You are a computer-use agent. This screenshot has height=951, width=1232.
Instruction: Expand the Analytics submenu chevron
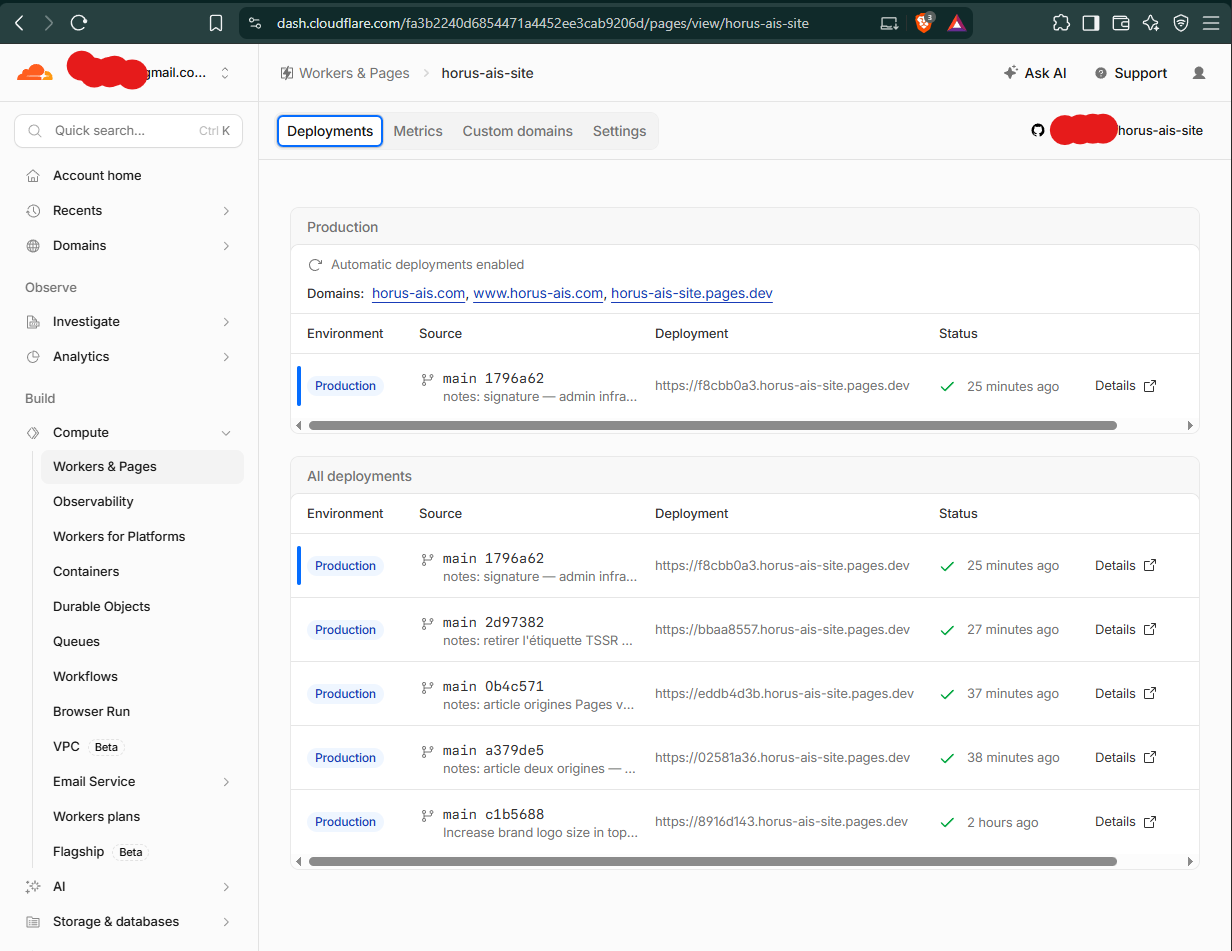click(226, 356)
